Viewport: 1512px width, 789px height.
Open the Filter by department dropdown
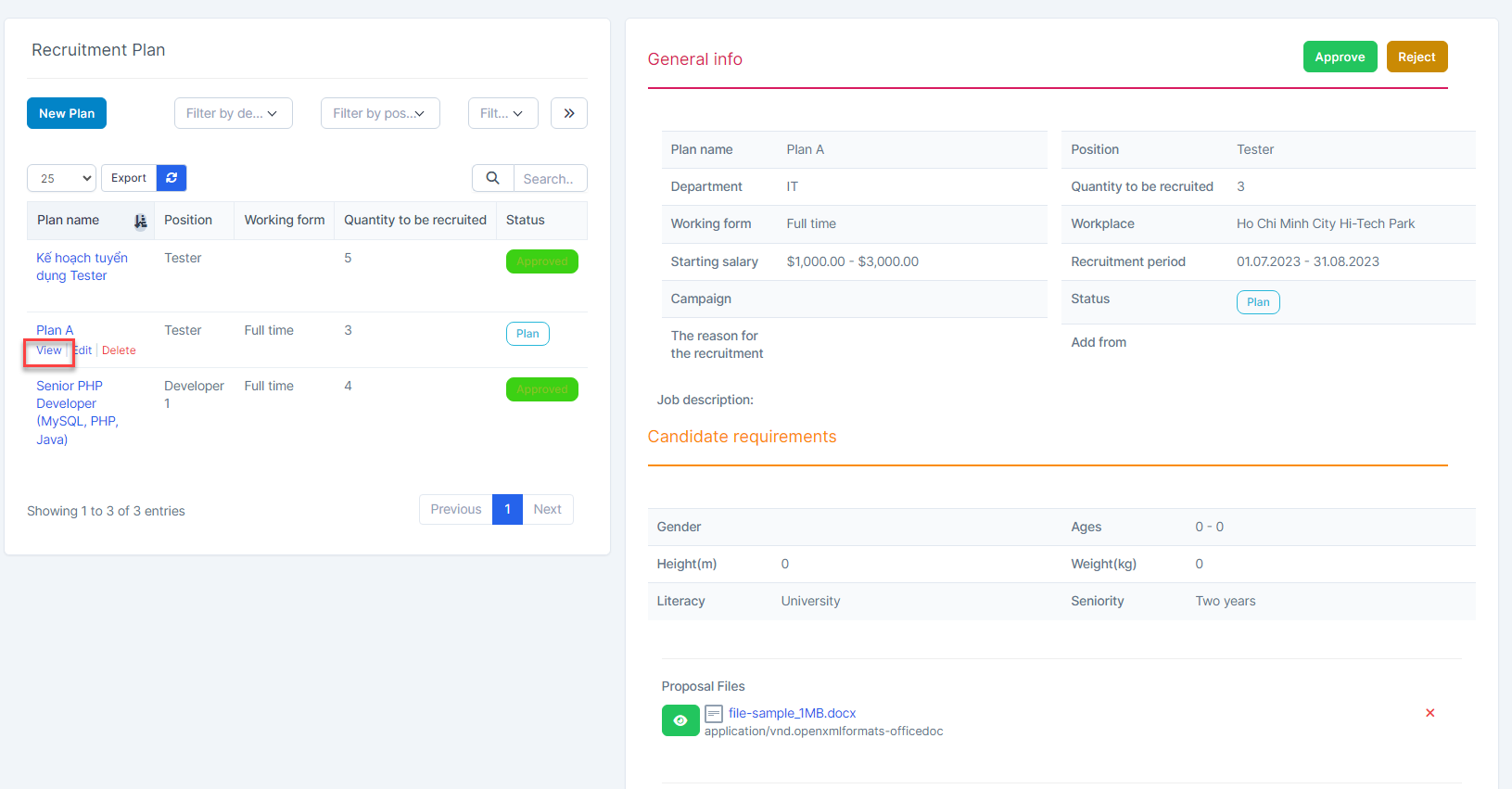233,113
